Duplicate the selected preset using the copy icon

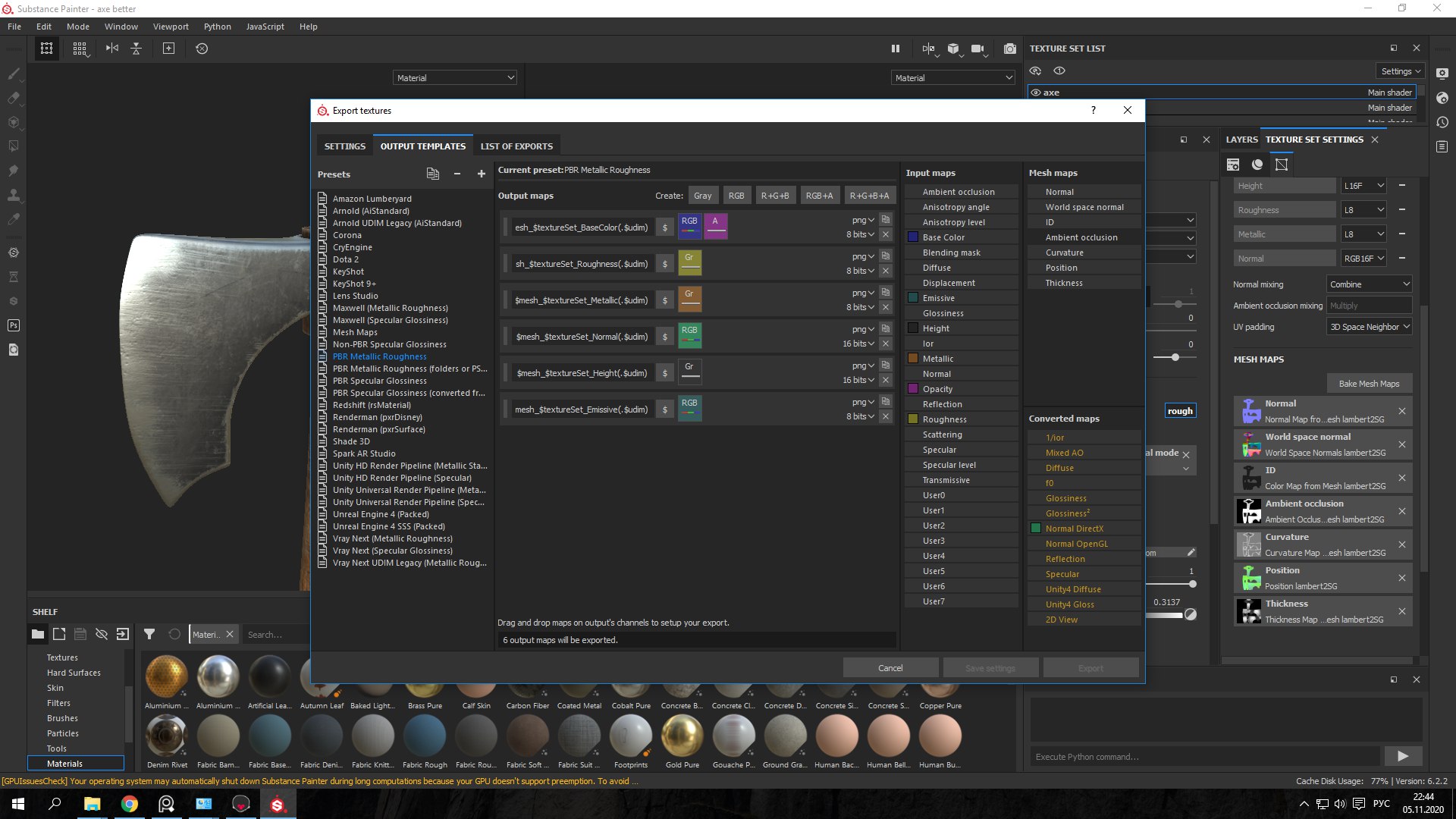click(x=433, y=174)
